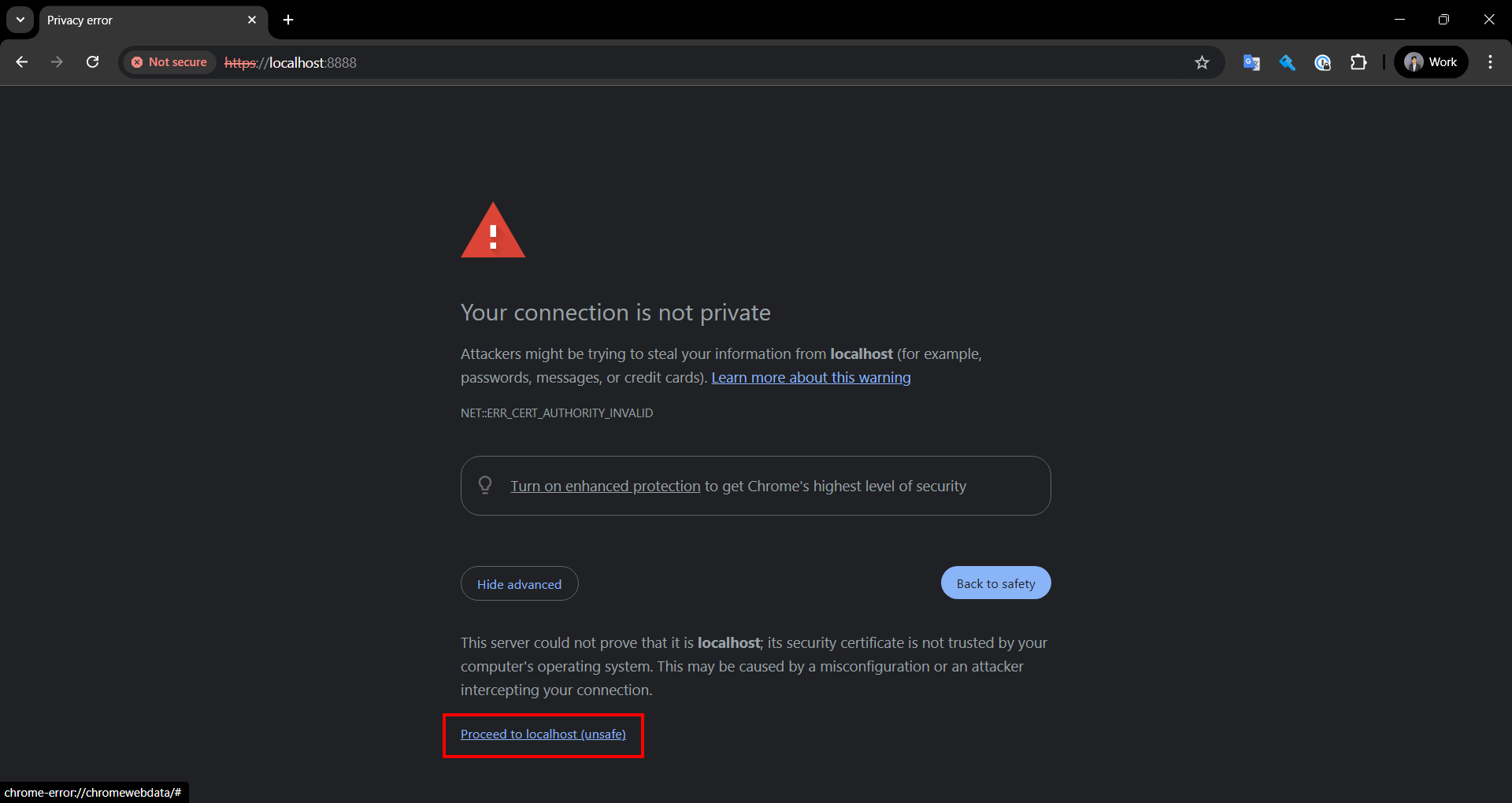Image resolution: width=1512 pixels, height=803 pixels.
Task: Reload the page
Action: pos(92,62)
